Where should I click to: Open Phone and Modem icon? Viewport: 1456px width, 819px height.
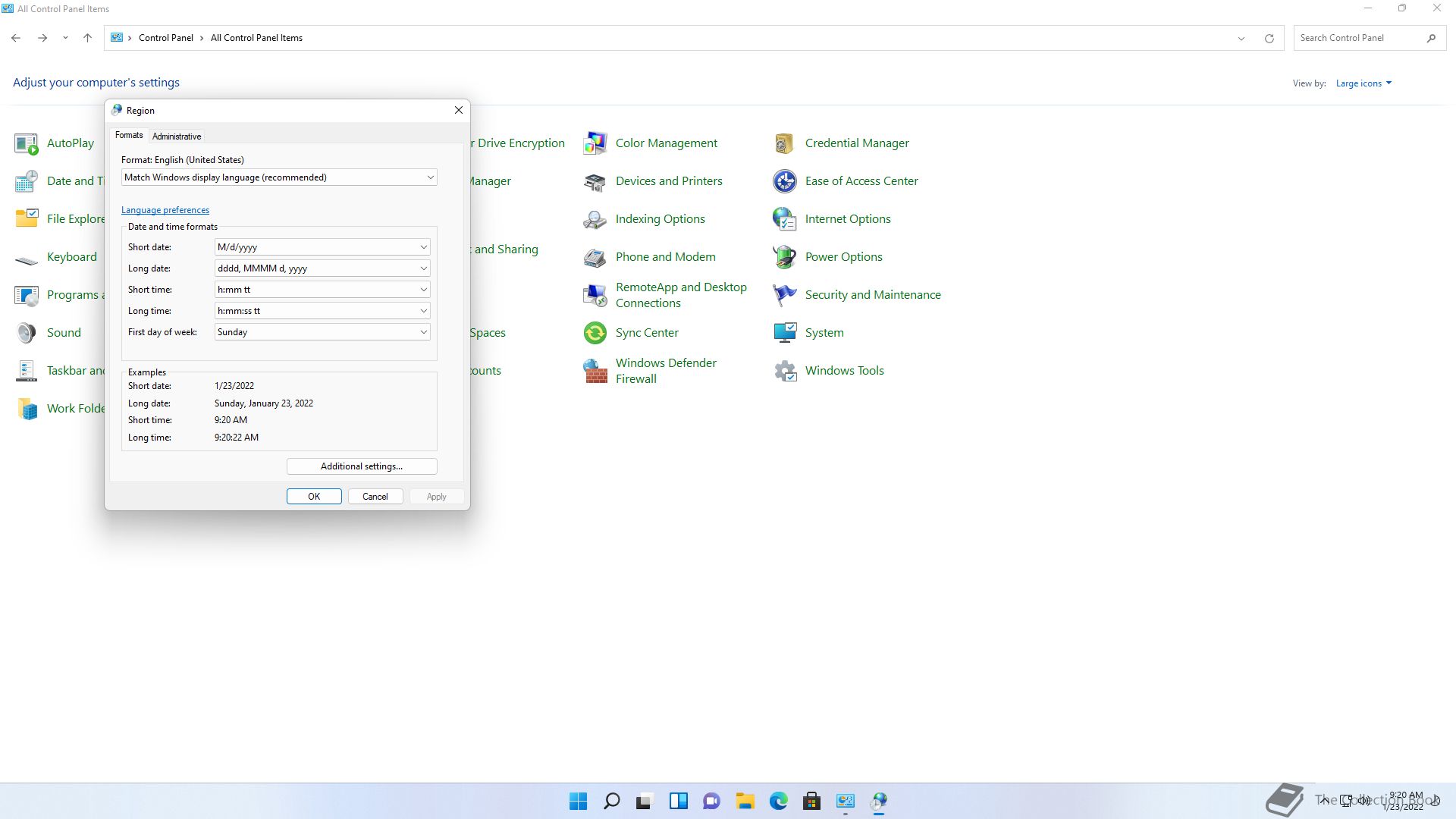pos(595,257)
